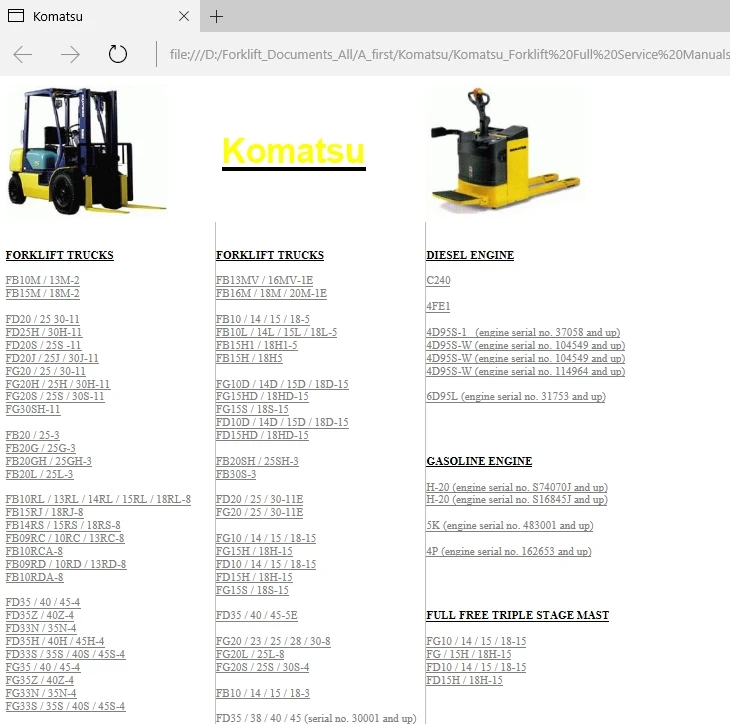Open the FG10D / 14D / 15D / 18D-15 link
The height and width of the screenshot is (724, 730).
click(282, 384)
